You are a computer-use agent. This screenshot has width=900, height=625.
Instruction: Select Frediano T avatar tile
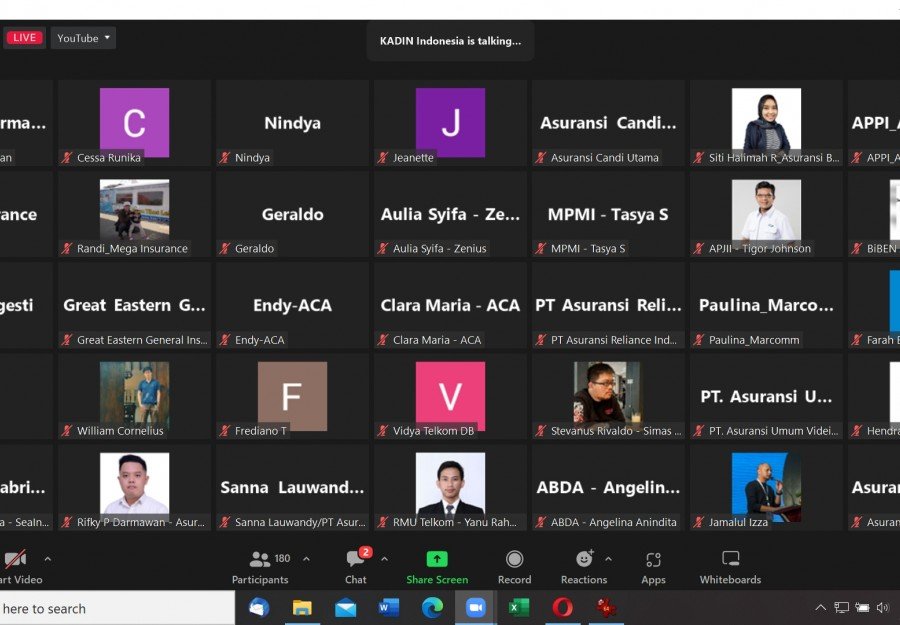(x=293, y=396)
